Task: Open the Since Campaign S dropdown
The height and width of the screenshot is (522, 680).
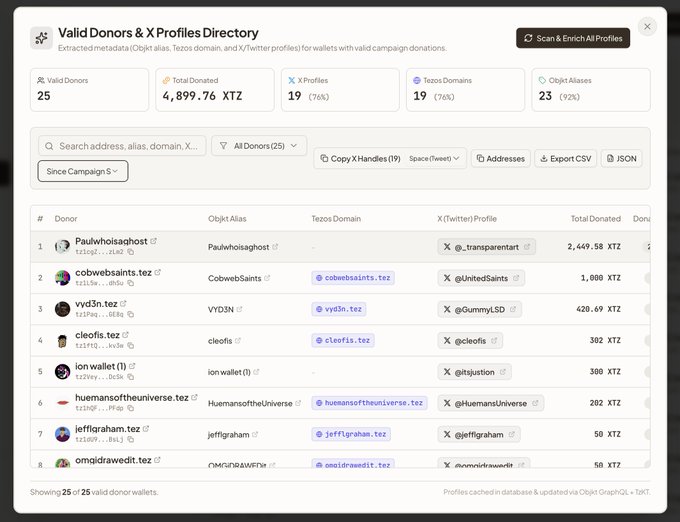Action: coord(83,171)
